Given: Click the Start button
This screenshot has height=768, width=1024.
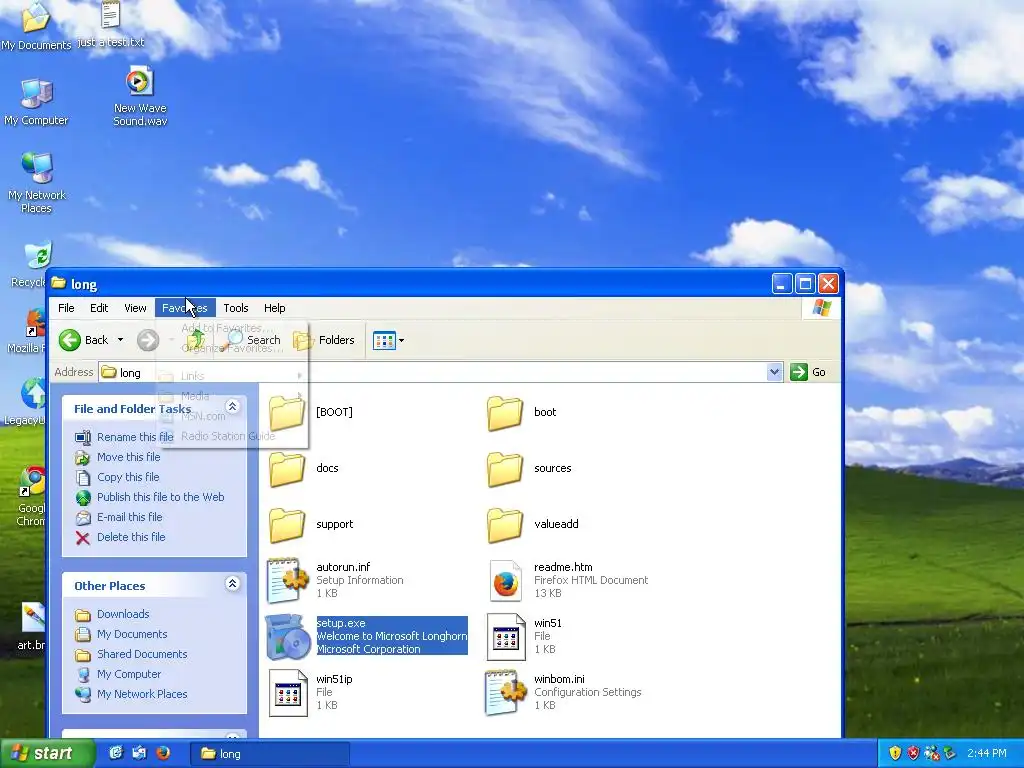Looking at the screenshot, I should pos(47,754).
